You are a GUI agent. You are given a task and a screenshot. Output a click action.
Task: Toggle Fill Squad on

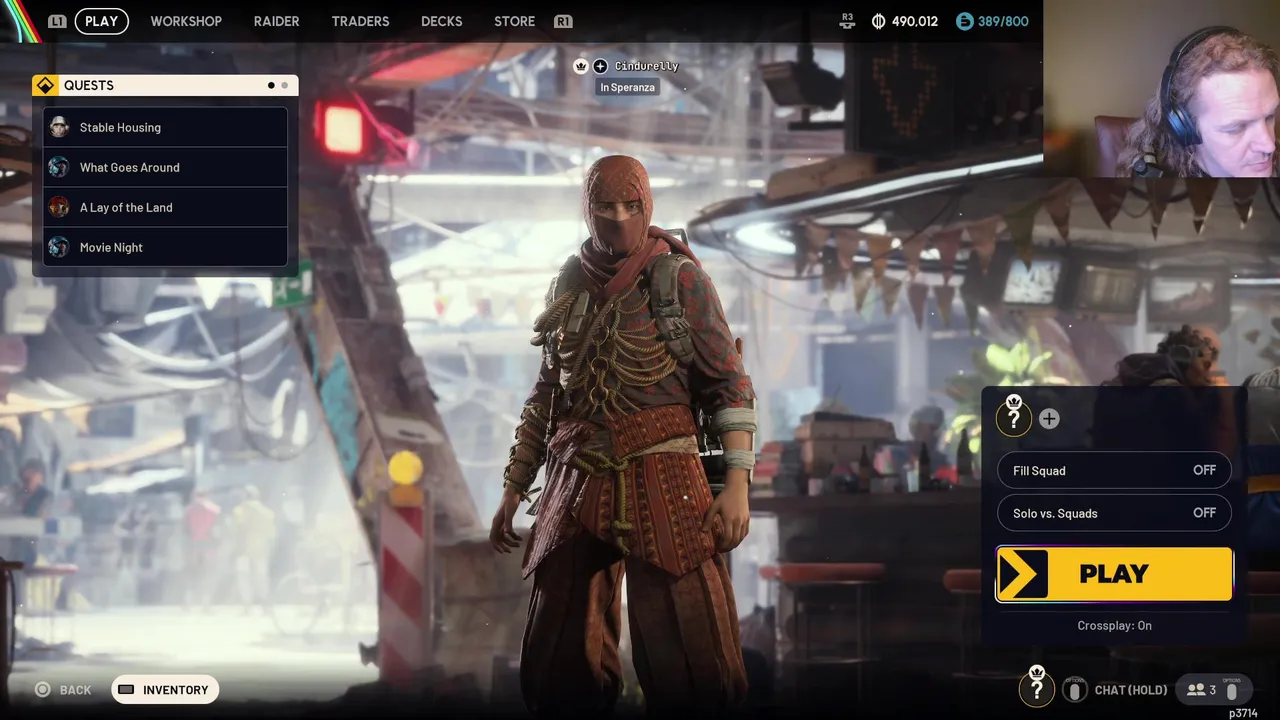pos(1114,470)
